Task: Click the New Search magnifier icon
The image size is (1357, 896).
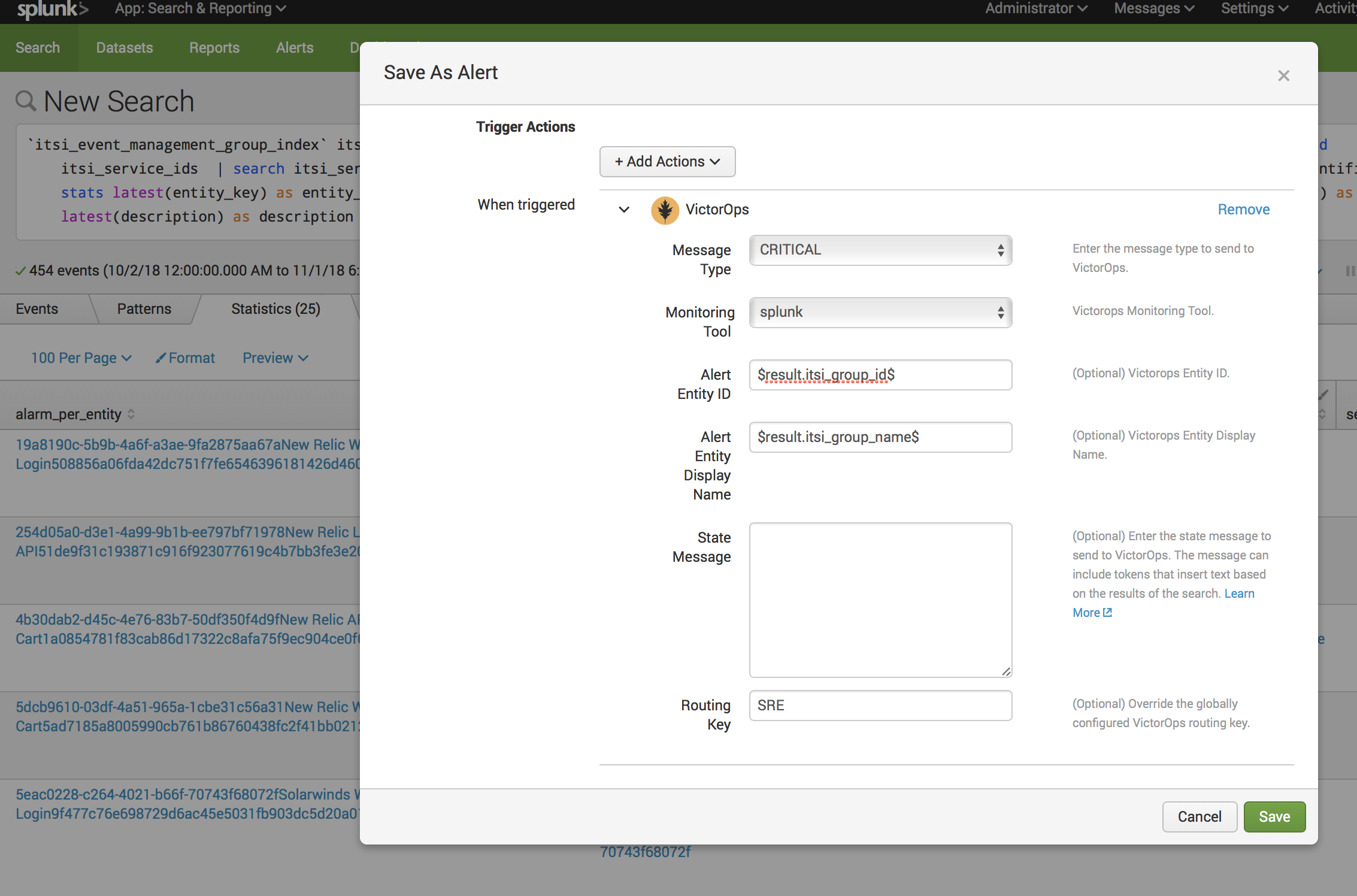Action: (26, 101)
